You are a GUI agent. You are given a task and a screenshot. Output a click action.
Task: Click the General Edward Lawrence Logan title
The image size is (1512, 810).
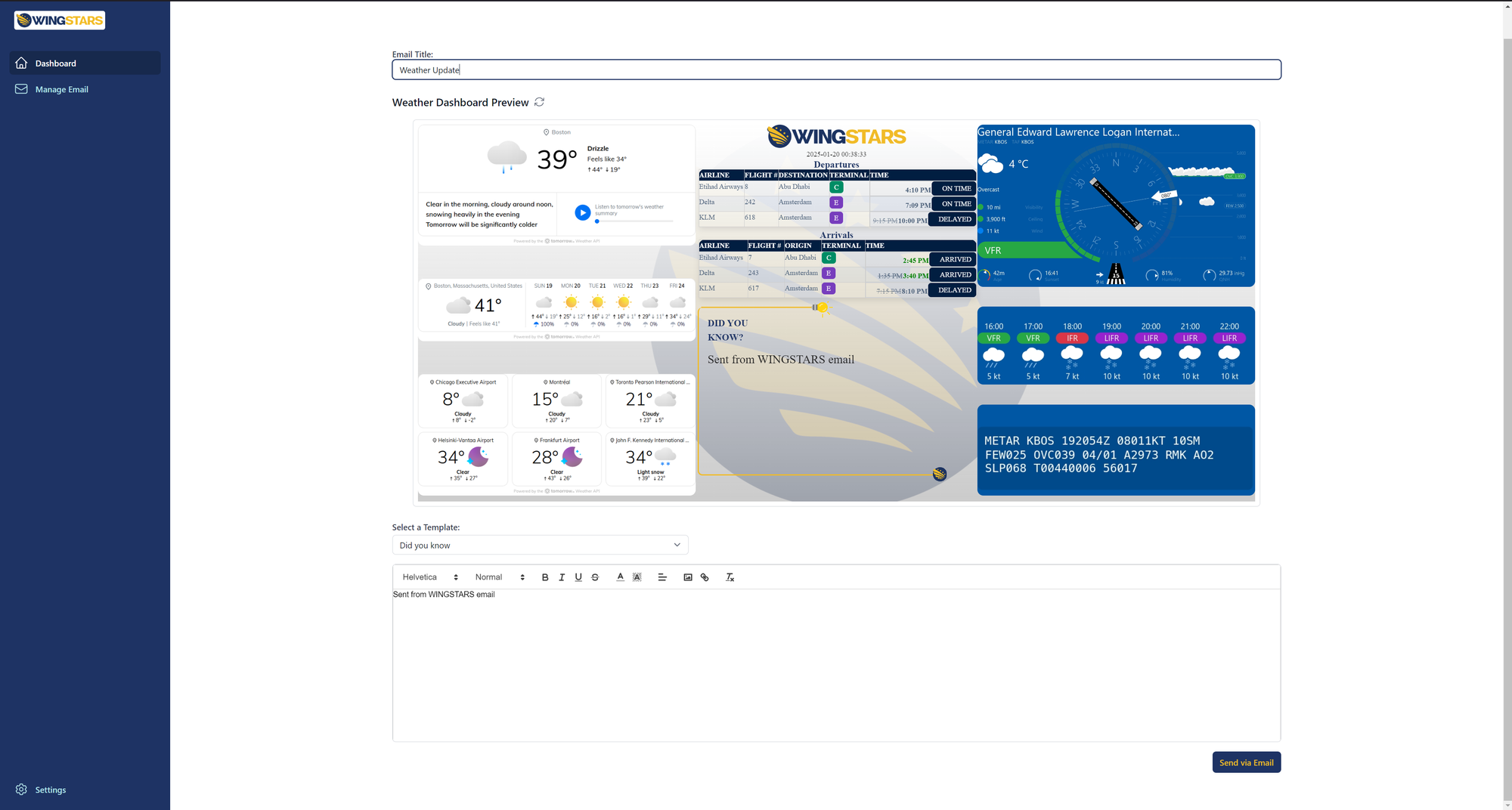(1078, 131)
